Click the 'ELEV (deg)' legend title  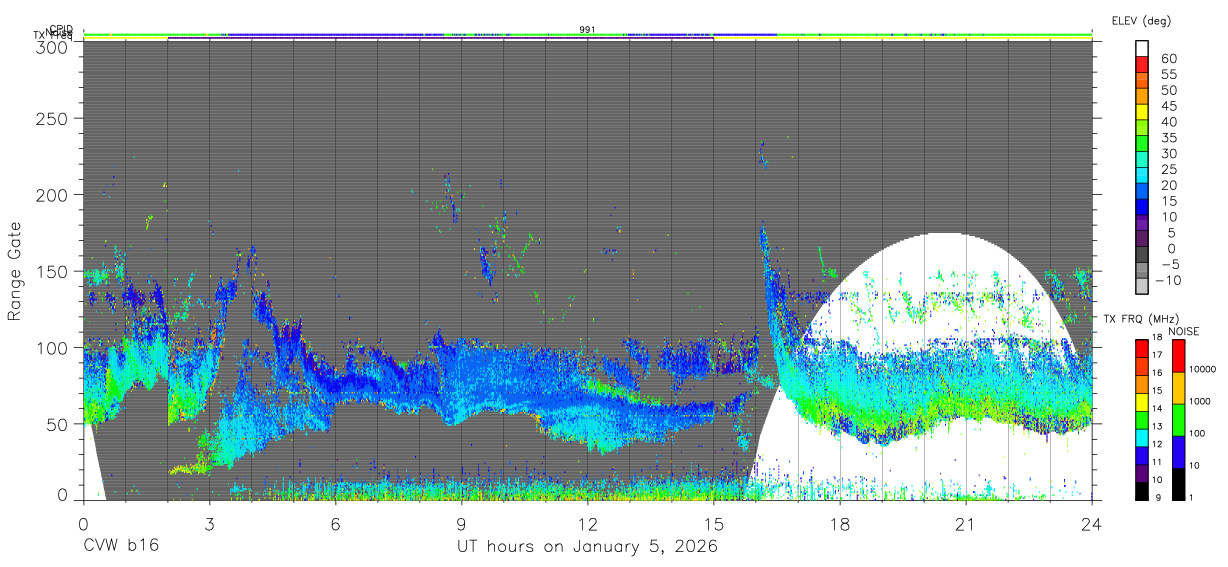[x=1141, y=20]
